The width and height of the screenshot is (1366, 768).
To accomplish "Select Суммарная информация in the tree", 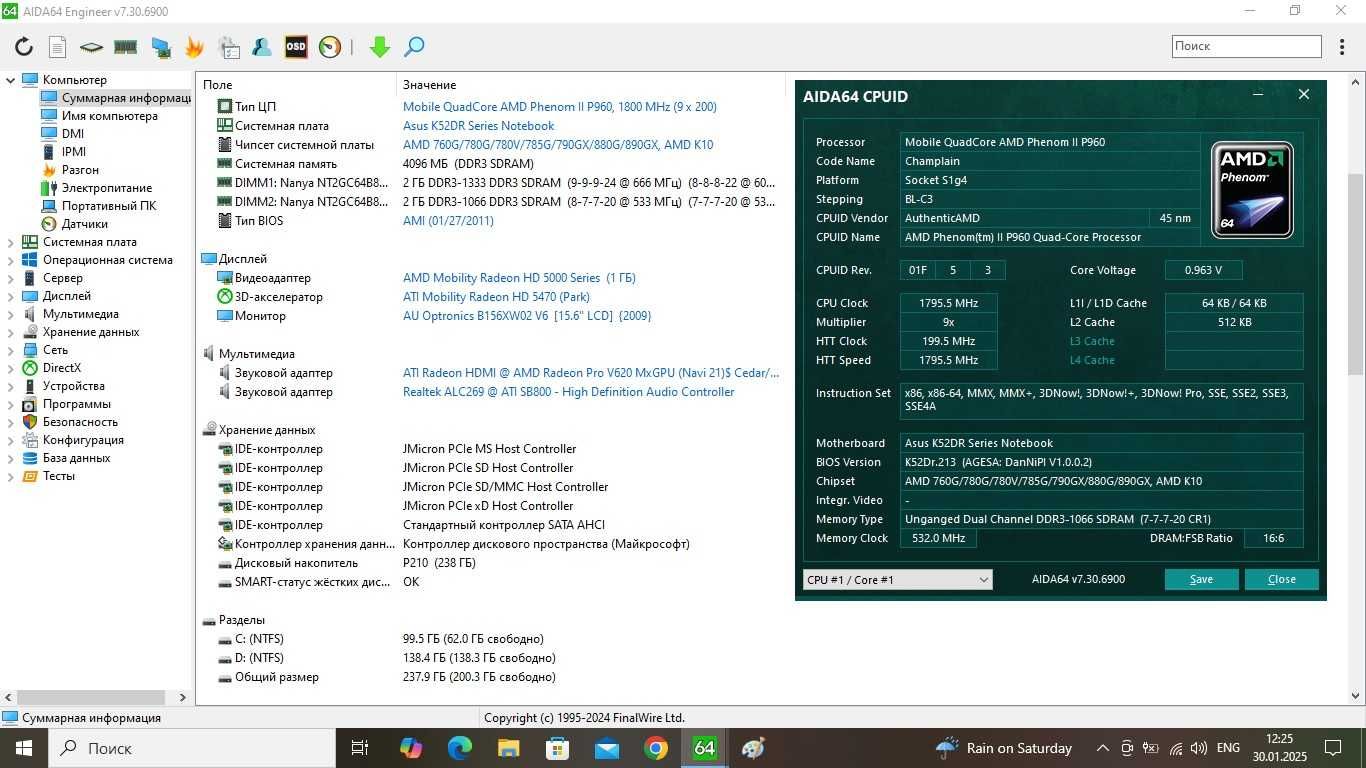I will [x=126, y=98].
